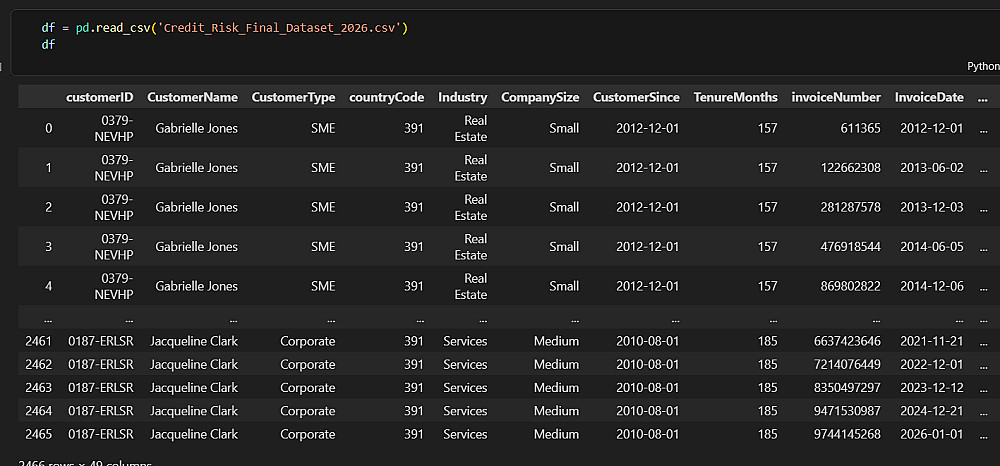1000x466 pixels.
Task: Select the TenureMonths column header
Action: pyautogui.click(x=735, y=97)
